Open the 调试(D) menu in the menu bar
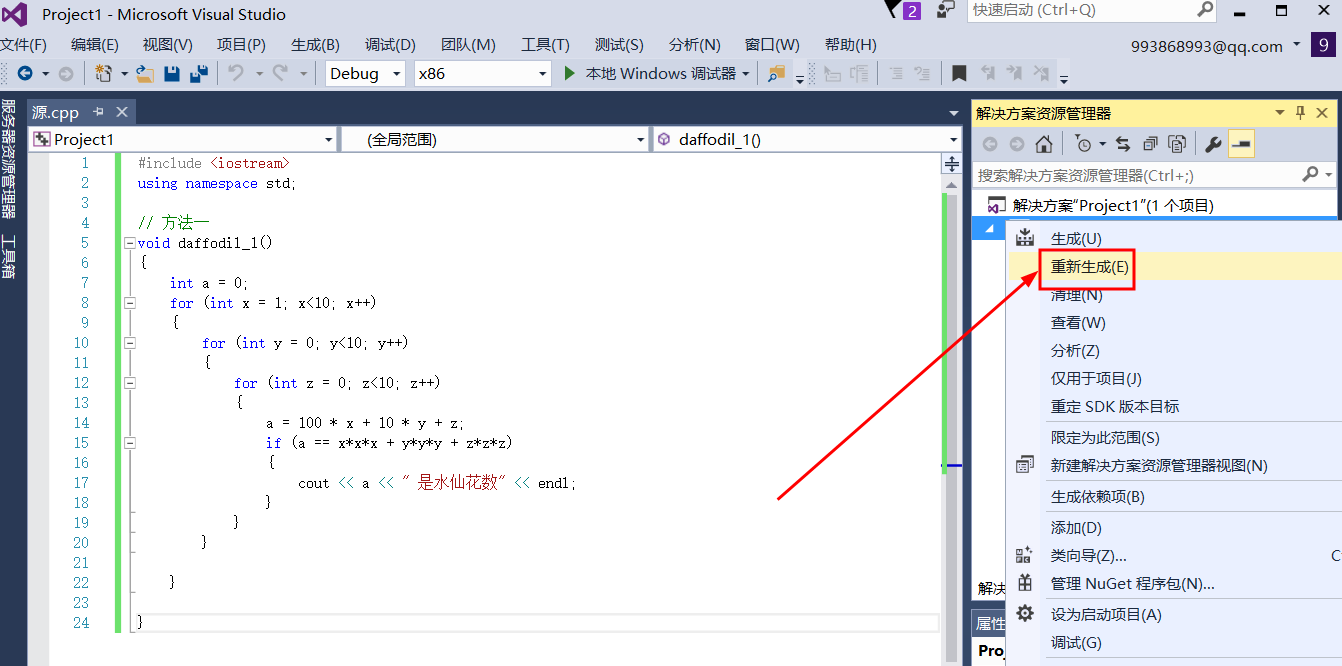 pyautogui.click(x=390, y=45)
